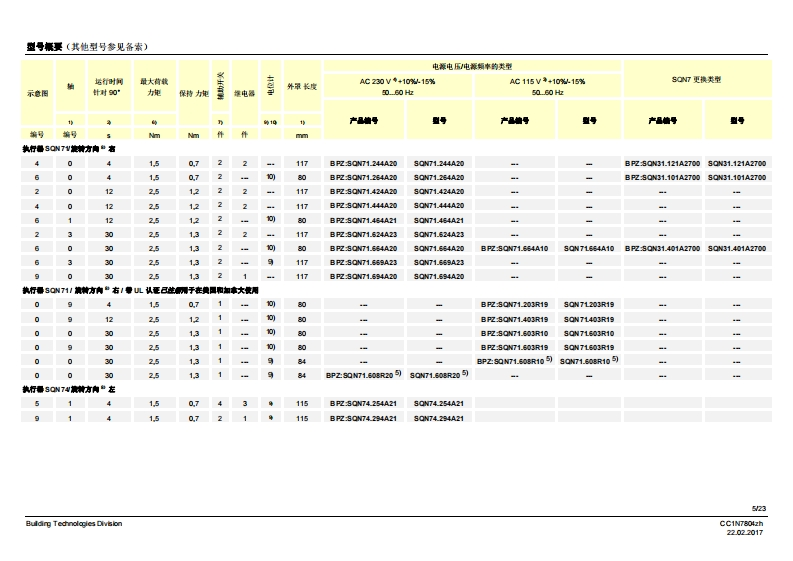
Task: Click the CC1N7804zh document number
Action: pos(741,523)
